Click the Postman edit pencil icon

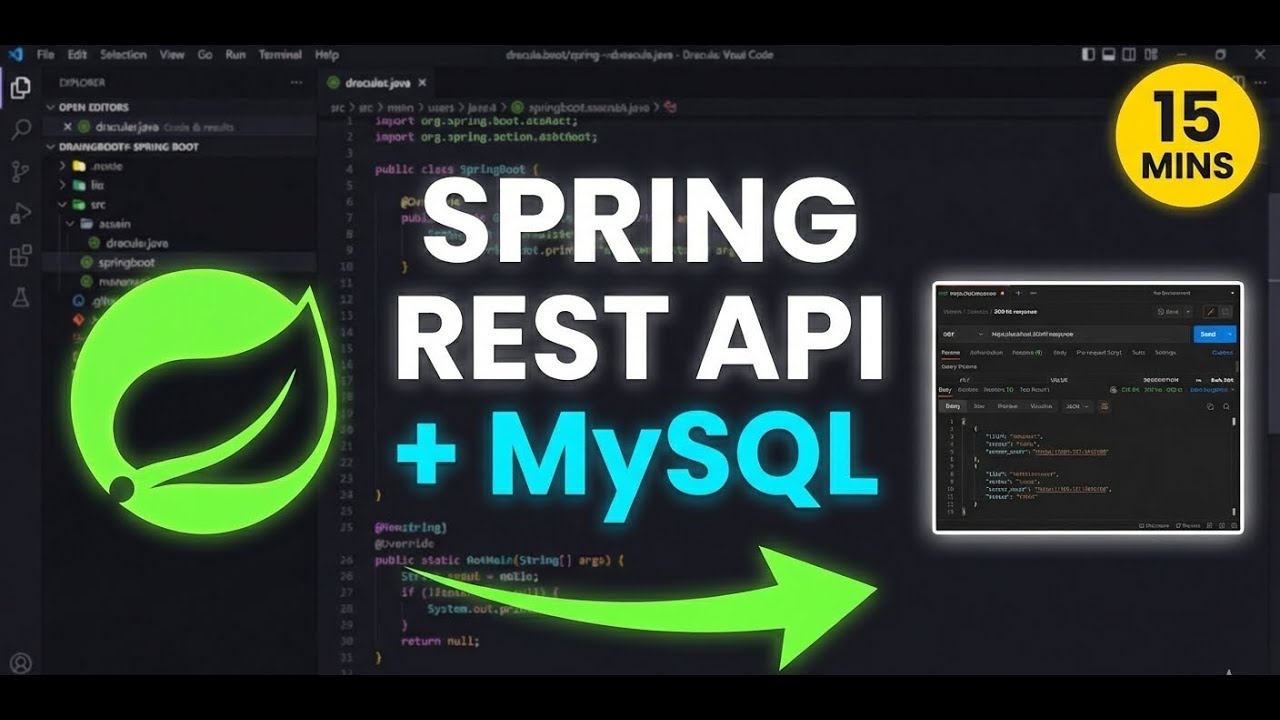point(1210,313)
